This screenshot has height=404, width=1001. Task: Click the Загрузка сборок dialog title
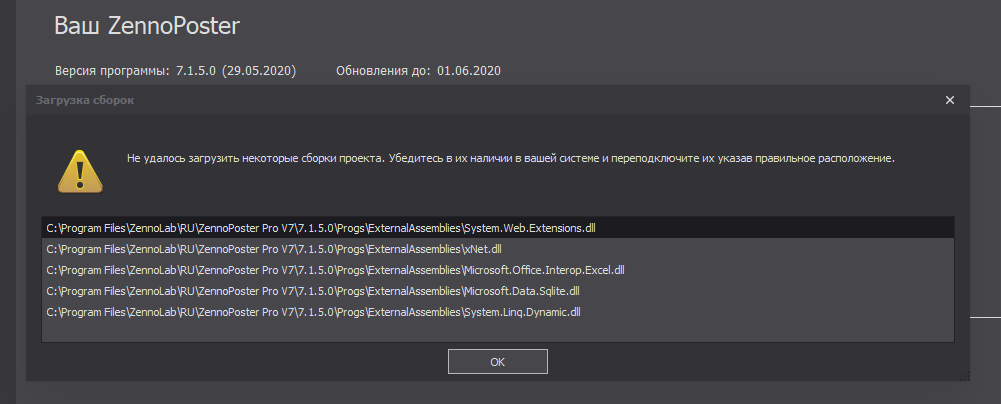85,100
